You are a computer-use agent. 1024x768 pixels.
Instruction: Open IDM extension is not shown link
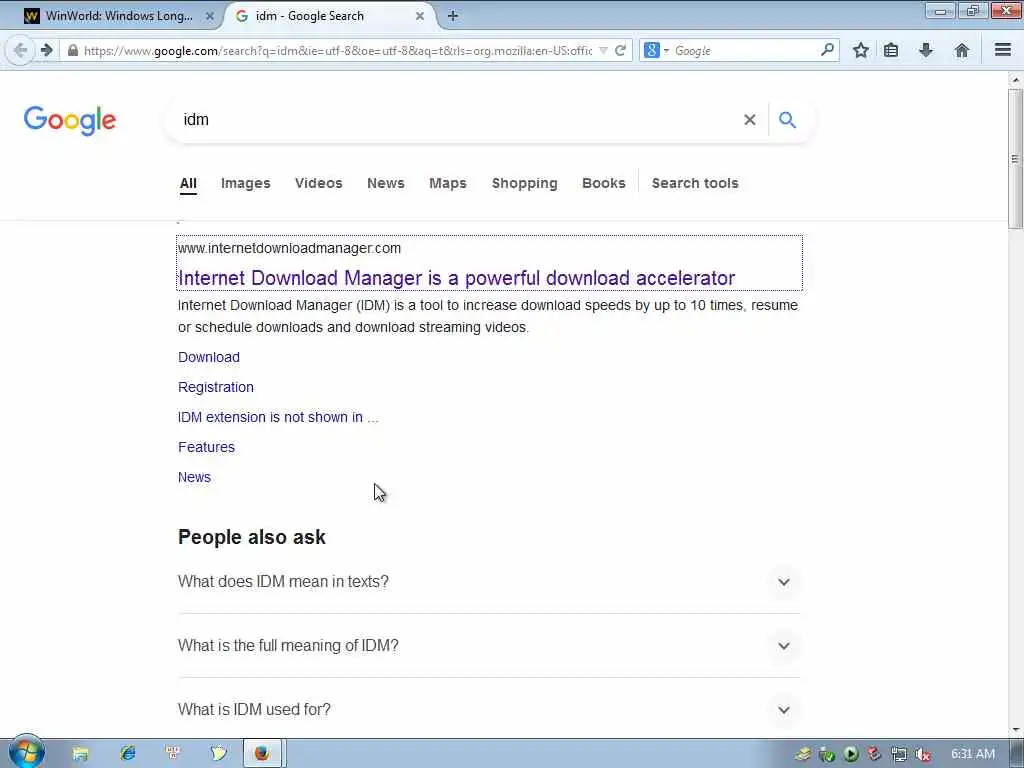click(x=278, y=417)
